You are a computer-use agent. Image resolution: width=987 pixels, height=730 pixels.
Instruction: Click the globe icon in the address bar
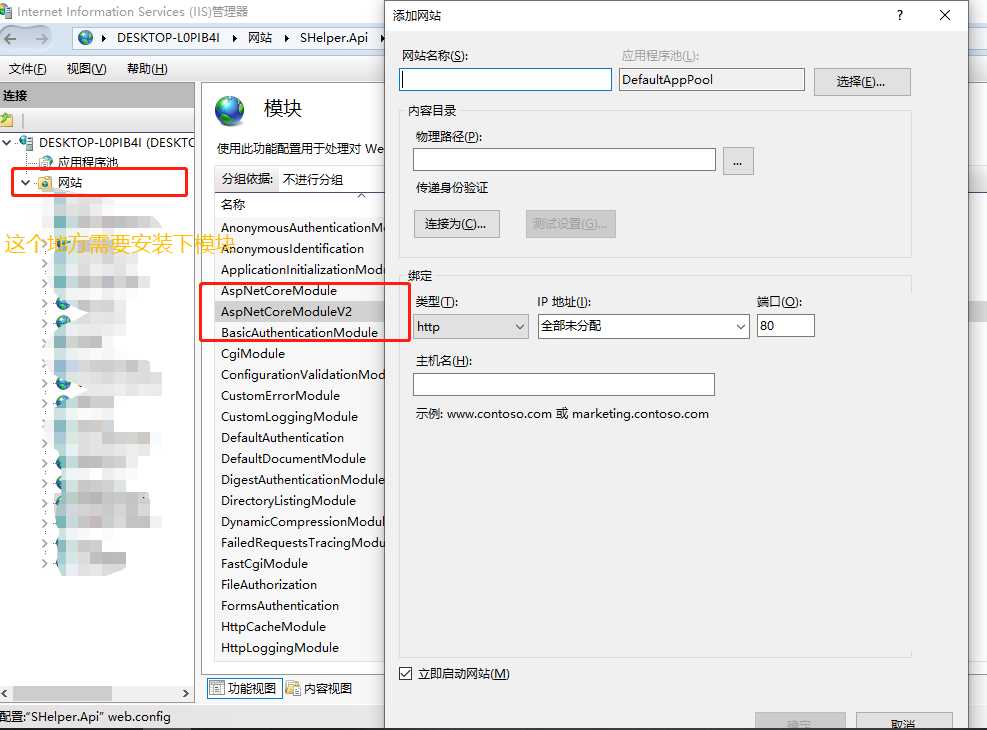point(86,38)
